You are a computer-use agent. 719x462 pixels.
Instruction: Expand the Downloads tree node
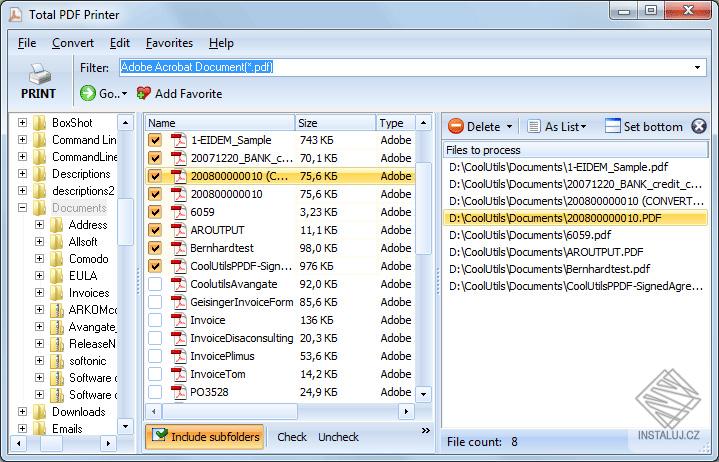click(22, 412)
